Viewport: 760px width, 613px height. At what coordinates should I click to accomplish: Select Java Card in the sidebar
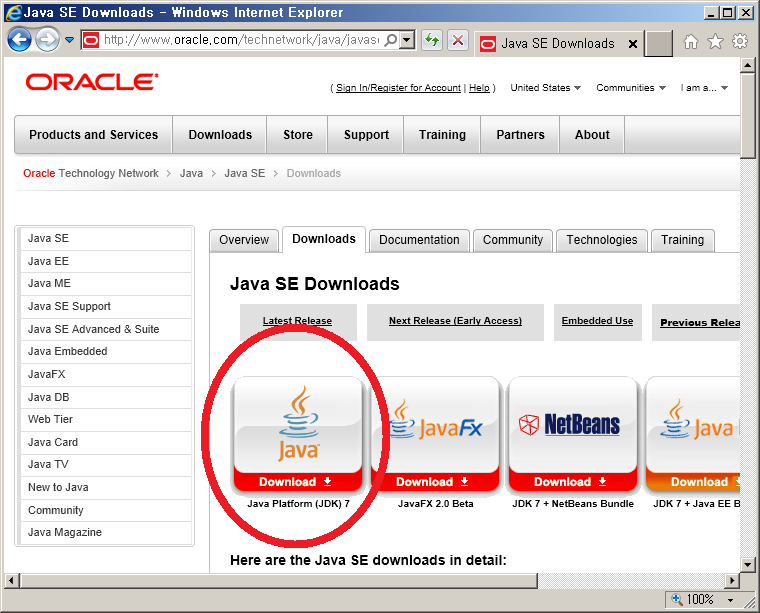(106, 442)
